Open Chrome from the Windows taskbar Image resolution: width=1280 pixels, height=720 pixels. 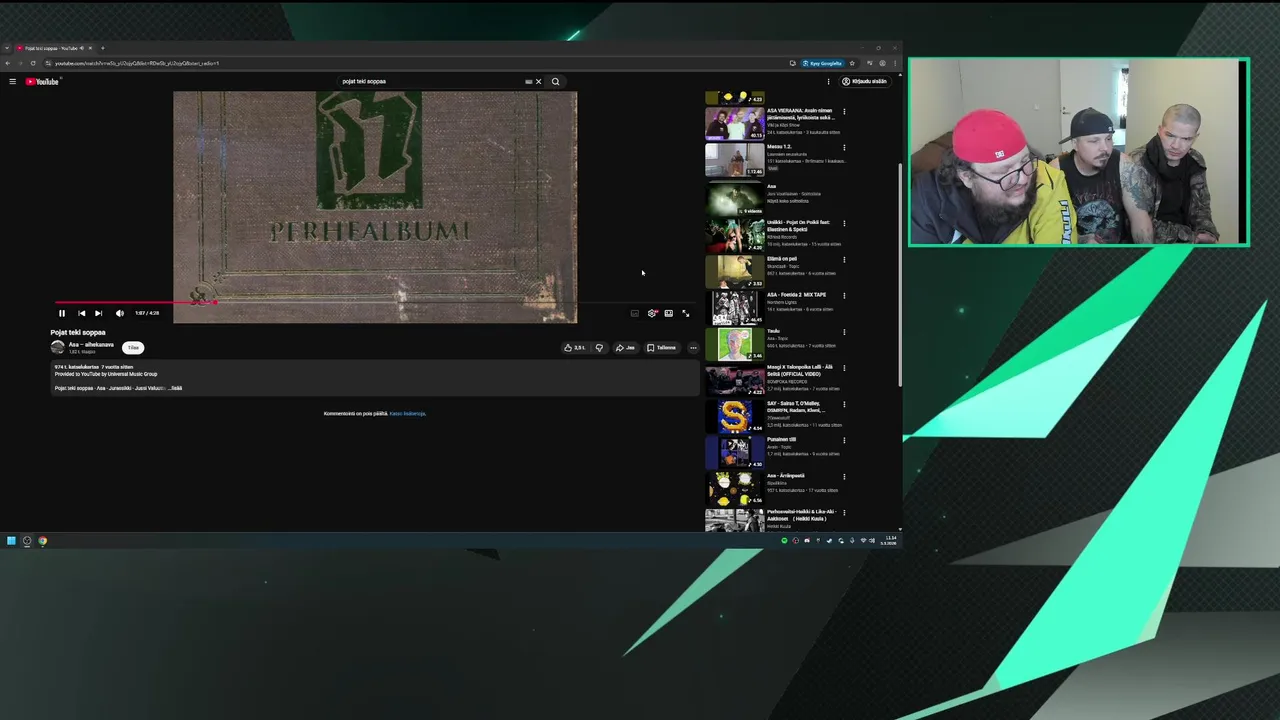[x=42, y=541]
